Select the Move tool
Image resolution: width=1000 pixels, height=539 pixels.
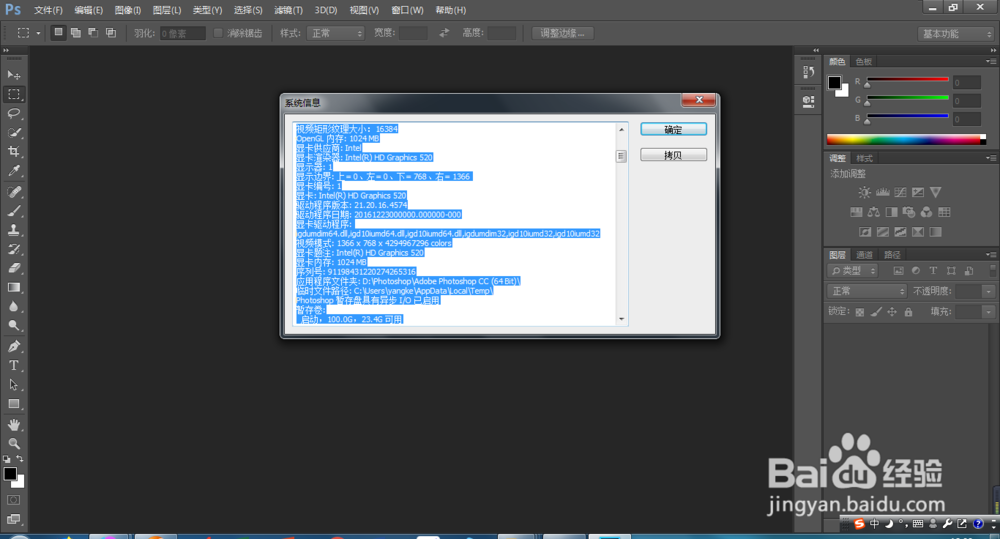[x=13, y=75]
